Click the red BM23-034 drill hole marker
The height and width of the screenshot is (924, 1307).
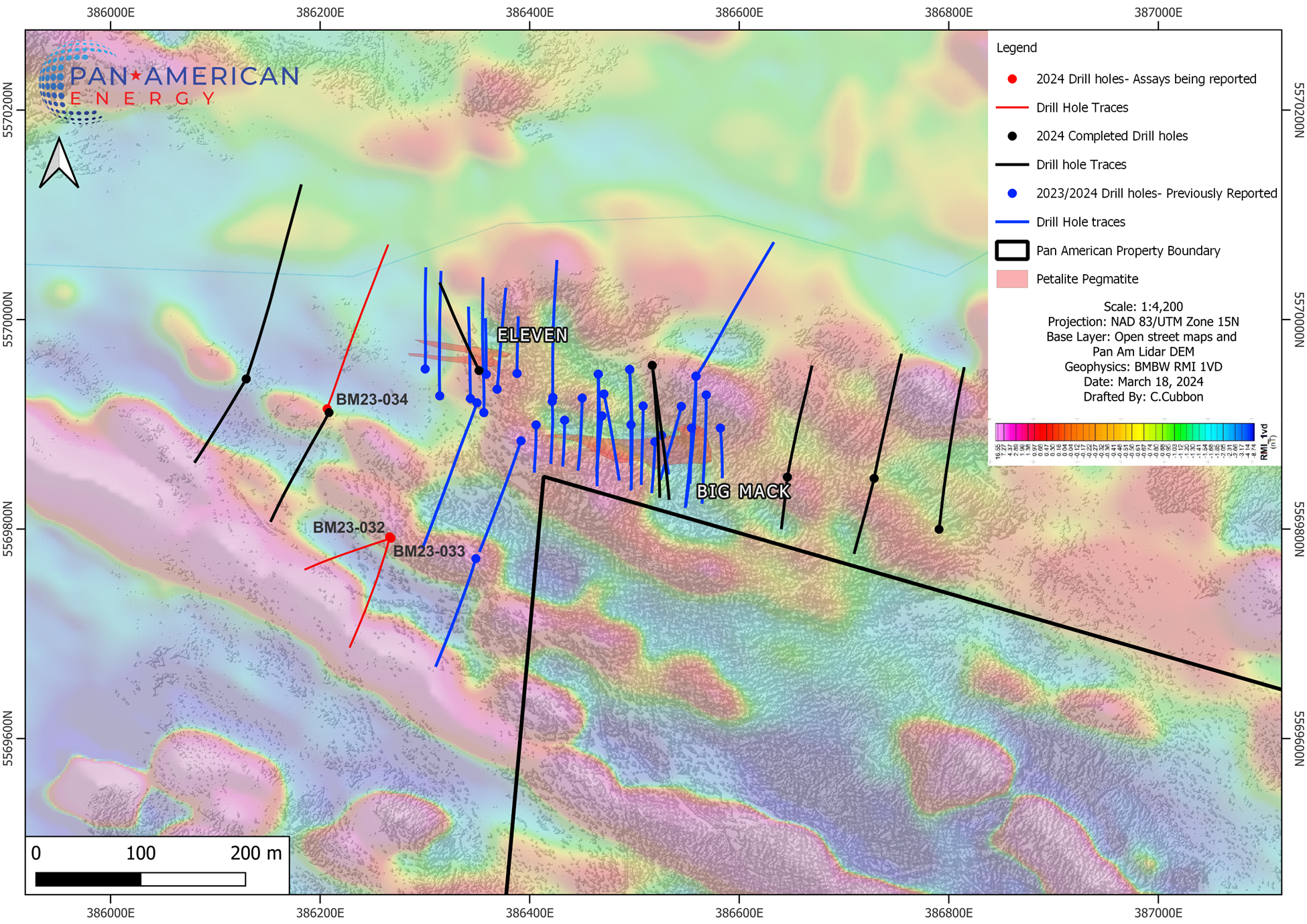326,409
